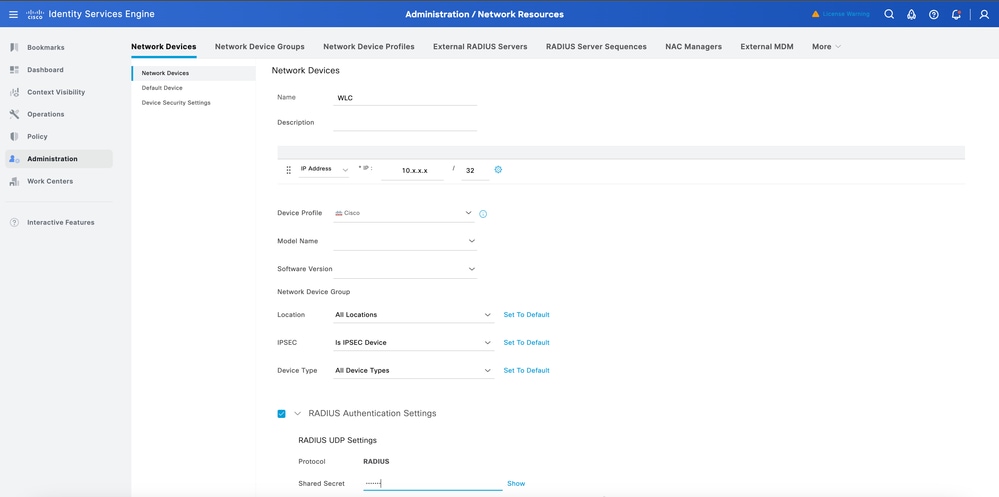Uncheck RADIUS Authentication Settings checkbox
Screen dimensions: 999x497
pos(281,413)
